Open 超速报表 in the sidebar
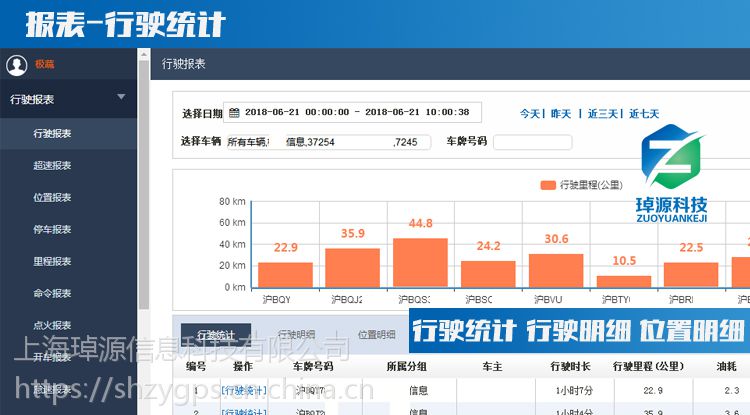 point(52,165)
